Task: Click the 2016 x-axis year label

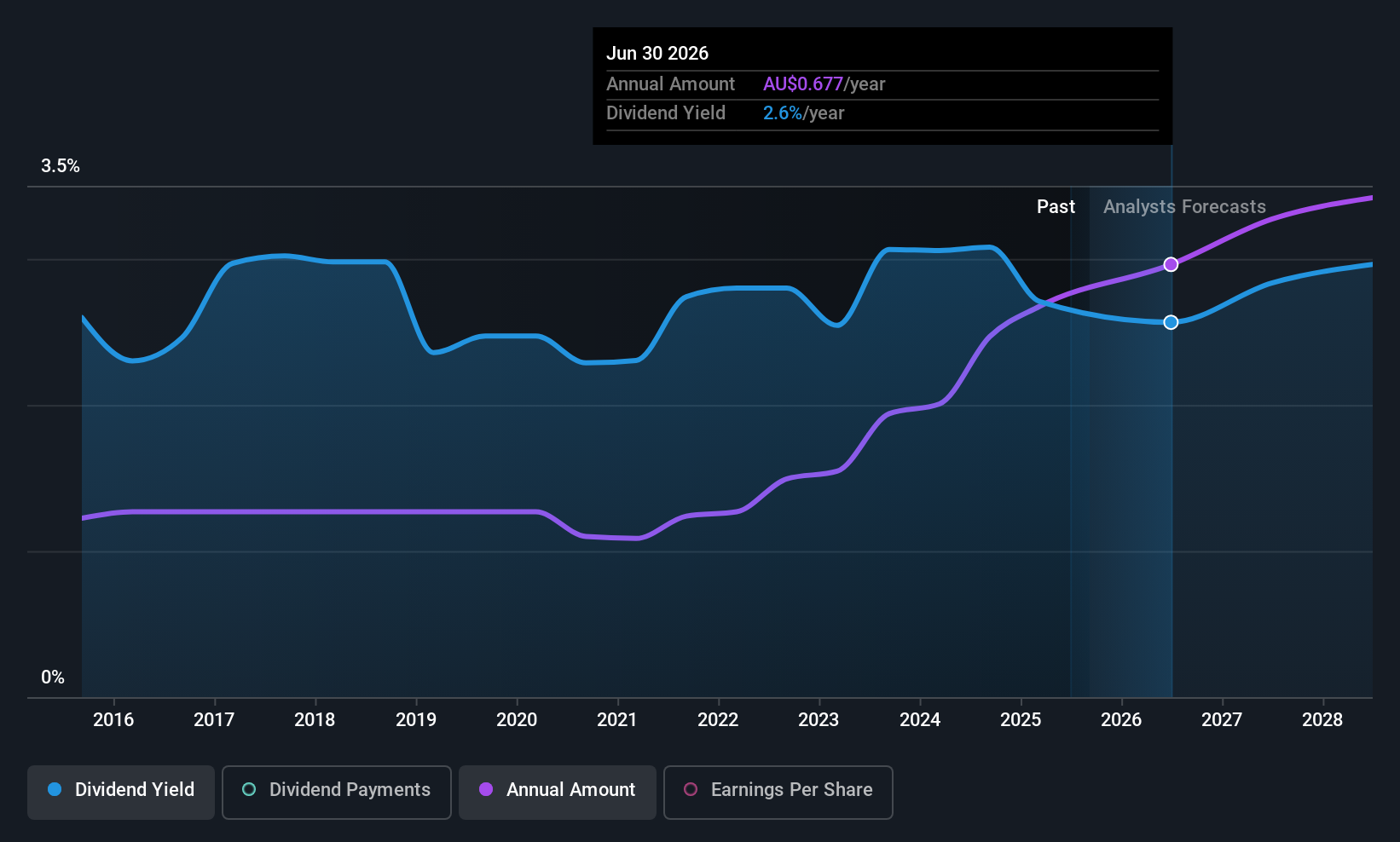Action: pos(113,720)
